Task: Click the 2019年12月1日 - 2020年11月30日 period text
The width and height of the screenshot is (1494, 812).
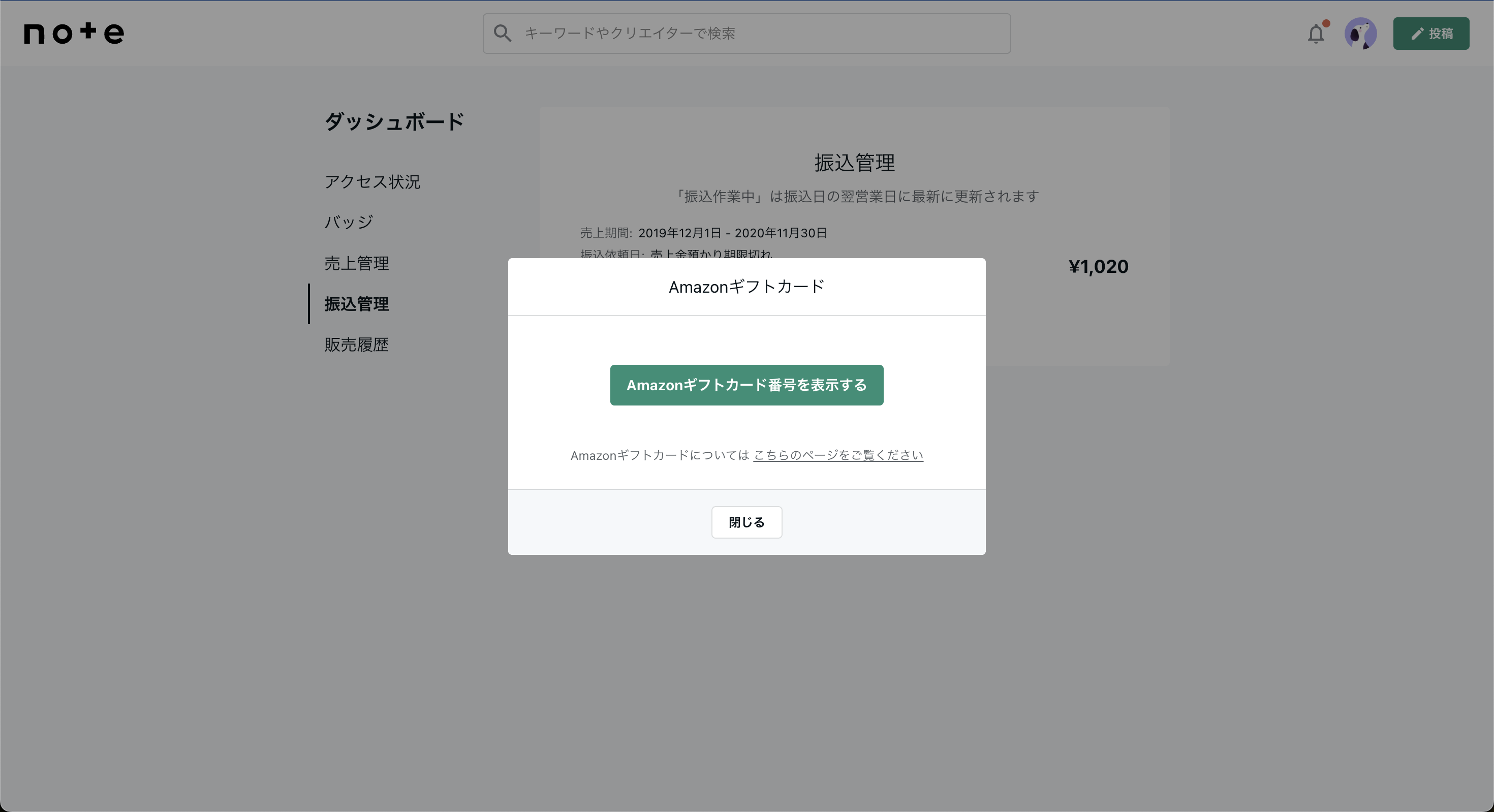Action: click(732, 233)
